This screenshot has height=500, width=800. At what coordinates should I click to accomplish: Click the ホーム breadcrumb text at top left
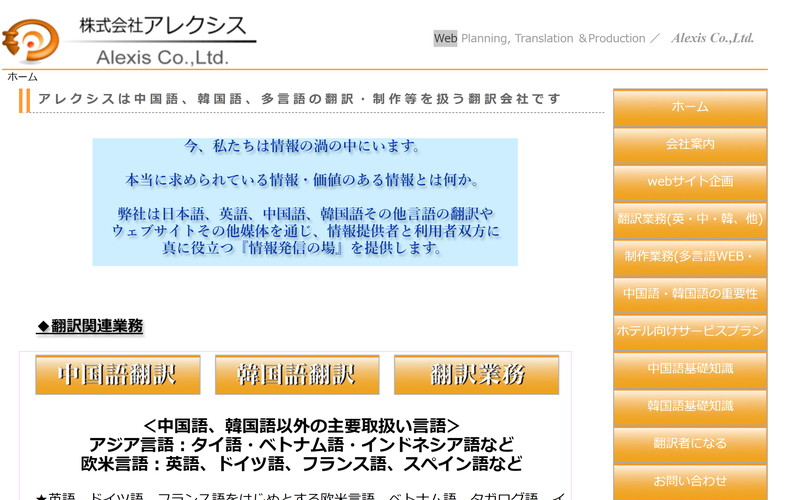click(x=23, y=77)
